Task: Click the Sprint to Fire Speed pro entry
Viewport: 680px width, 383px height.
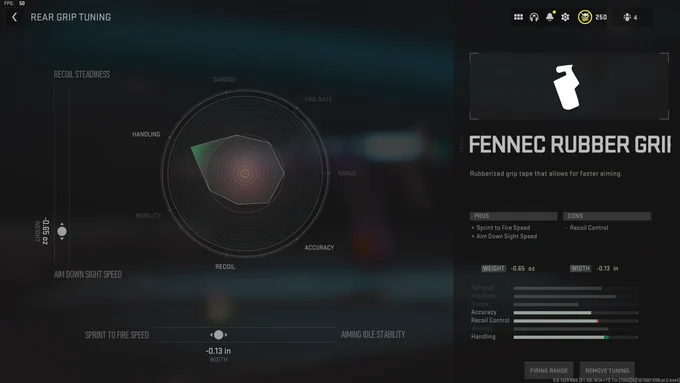Action: point(503,228)
